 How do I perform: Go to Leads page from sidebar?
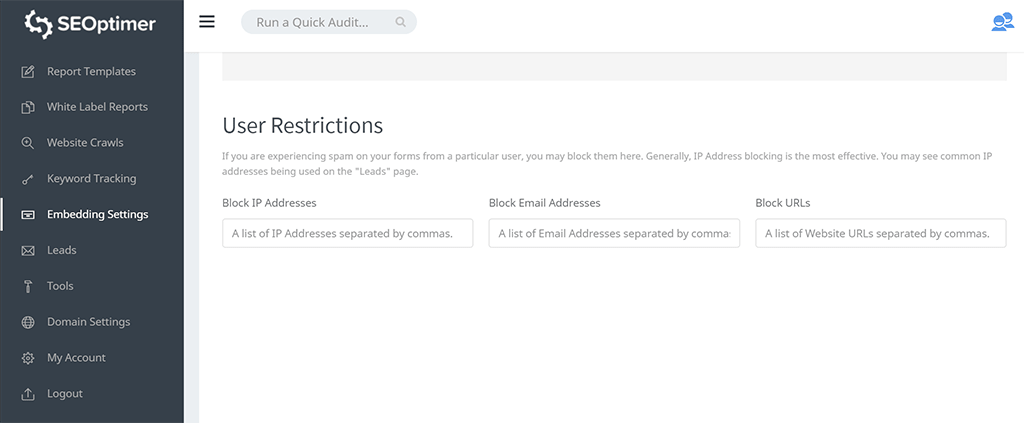pyautogui.click(x=62, y=250)
